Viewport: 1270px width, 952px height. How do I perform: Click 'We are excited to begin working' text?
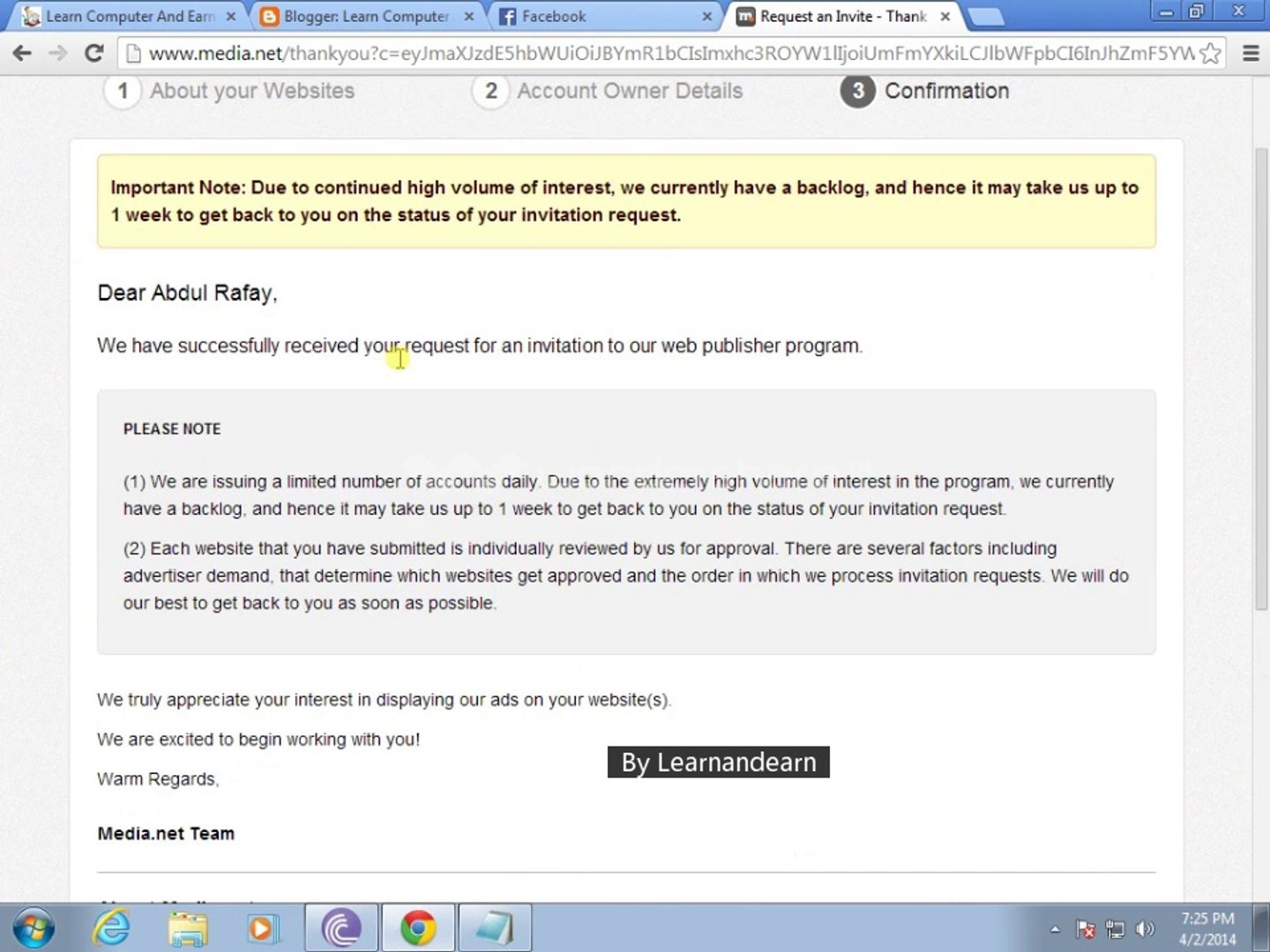coord(258,740)
